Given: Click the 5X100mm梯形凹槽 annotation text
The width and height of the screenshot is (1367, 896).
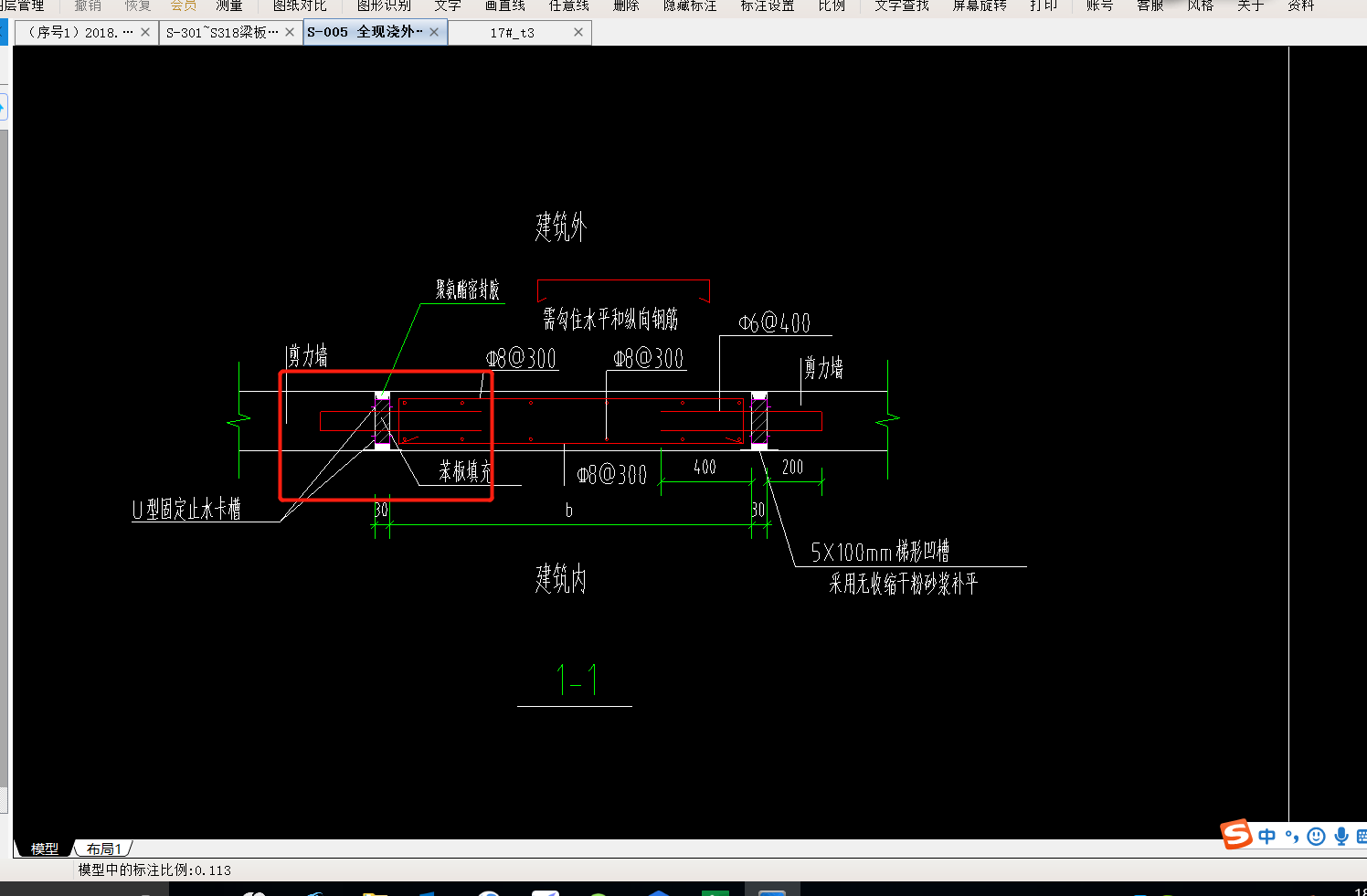Looking at the screenshot, I should click(880, 551).
